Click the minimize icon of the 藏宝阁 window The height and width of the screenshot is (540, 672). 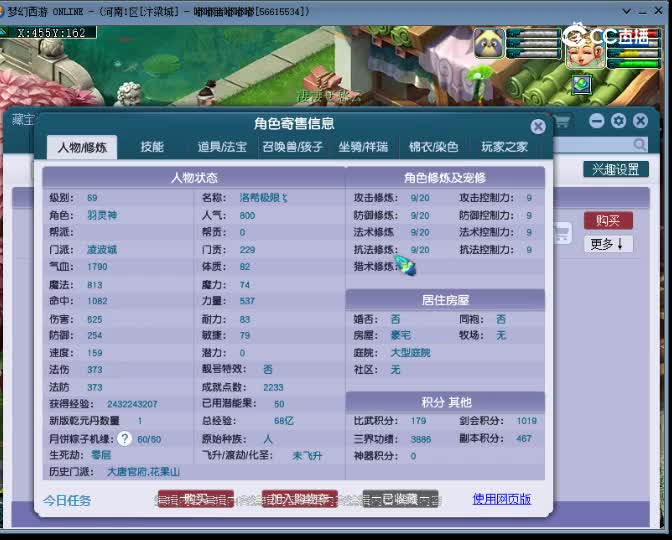coord(596,121)
